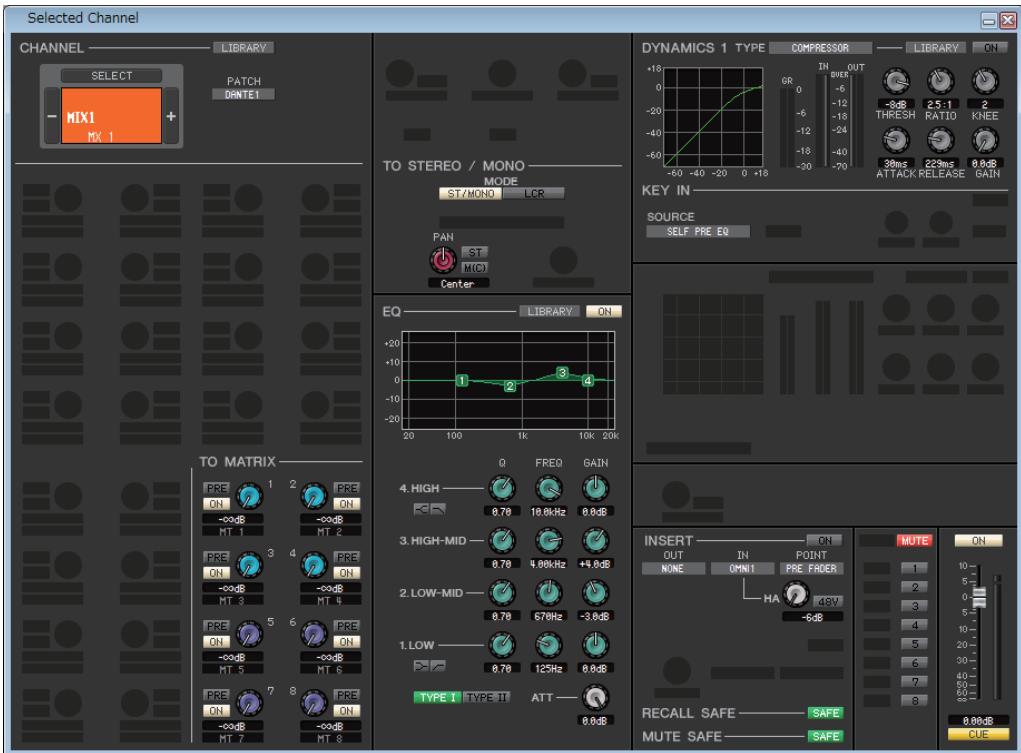
Task: Mute the MIX1 channel
Action: pos(914,541)
